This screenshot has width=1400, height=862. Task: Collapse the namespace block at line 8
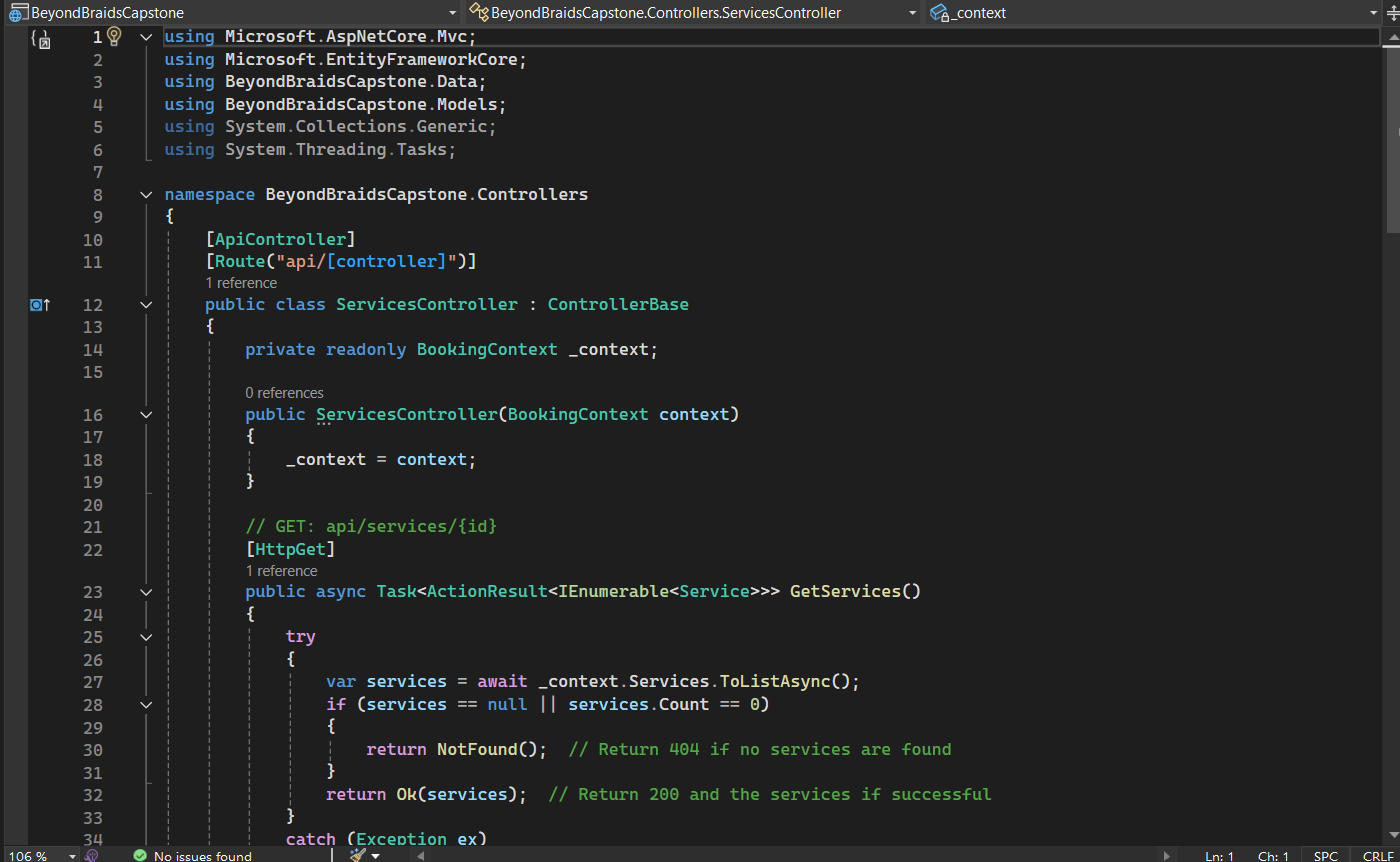coord(146,194)
